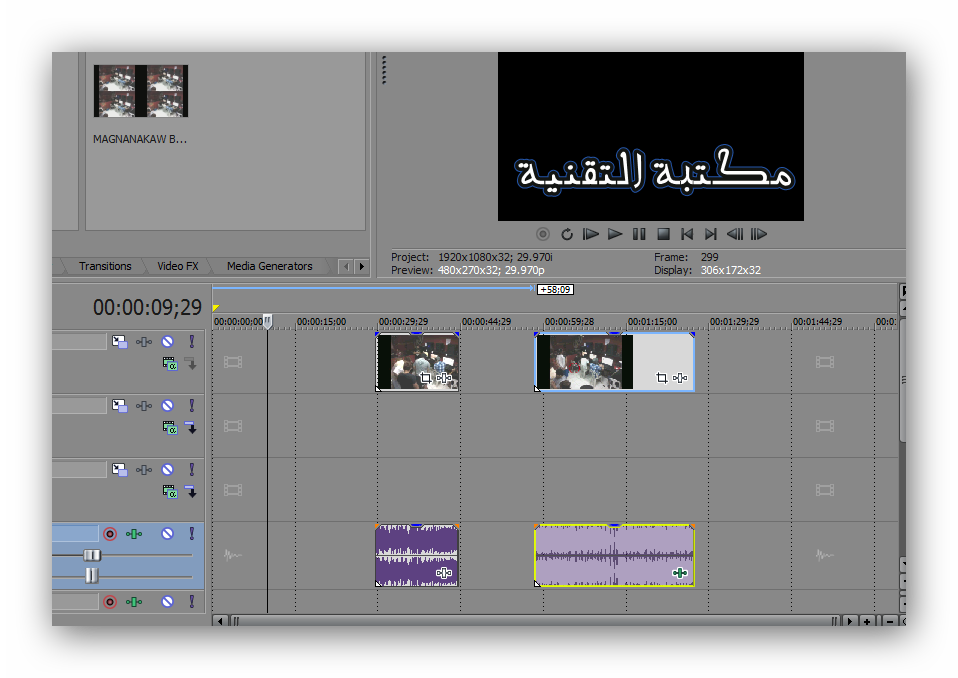The image size is (958, 678).
Task: Open Event FX on the selected audio clip
Action: click(680, 573)
